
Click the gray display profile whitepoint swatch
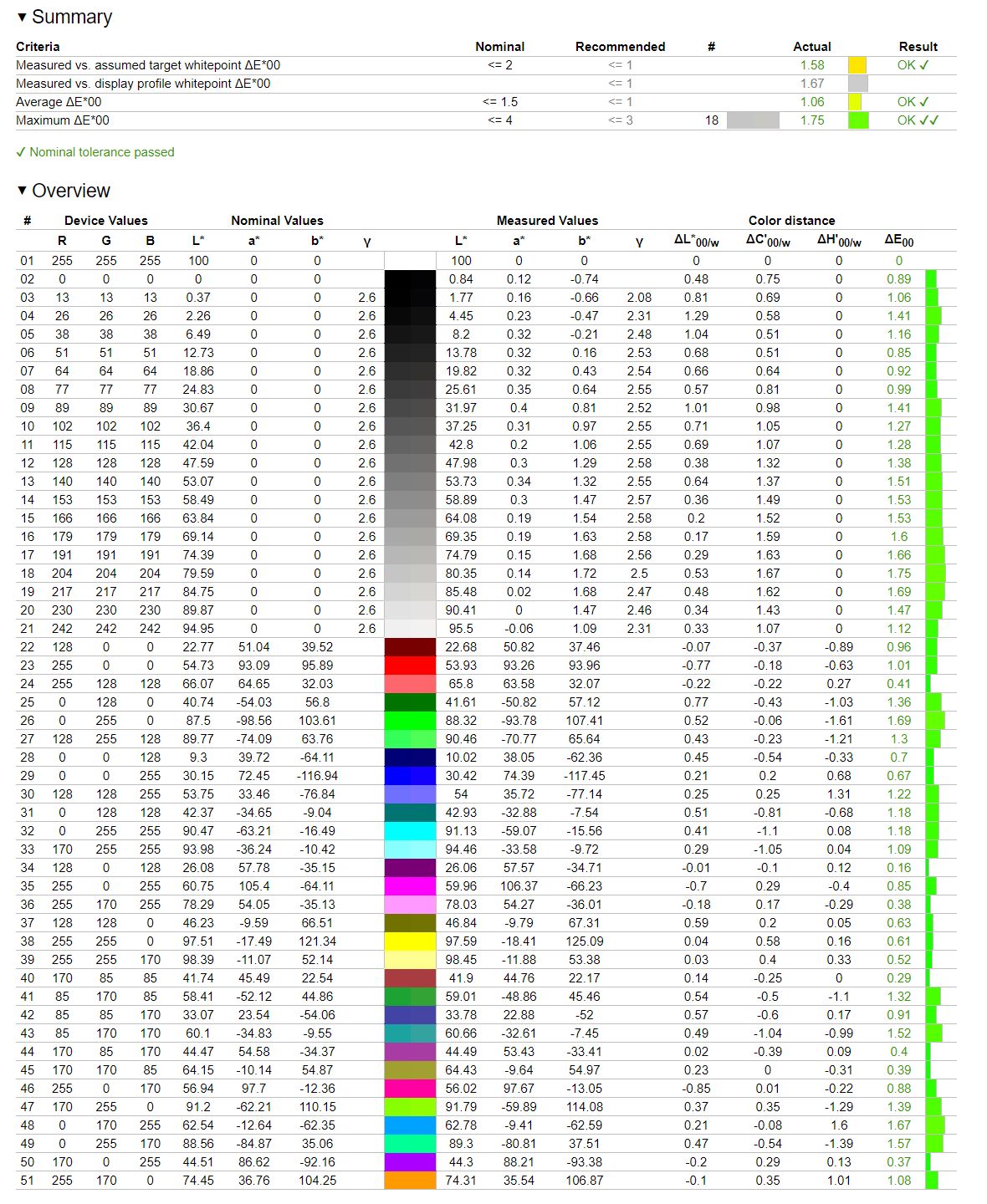click(857, 84)
